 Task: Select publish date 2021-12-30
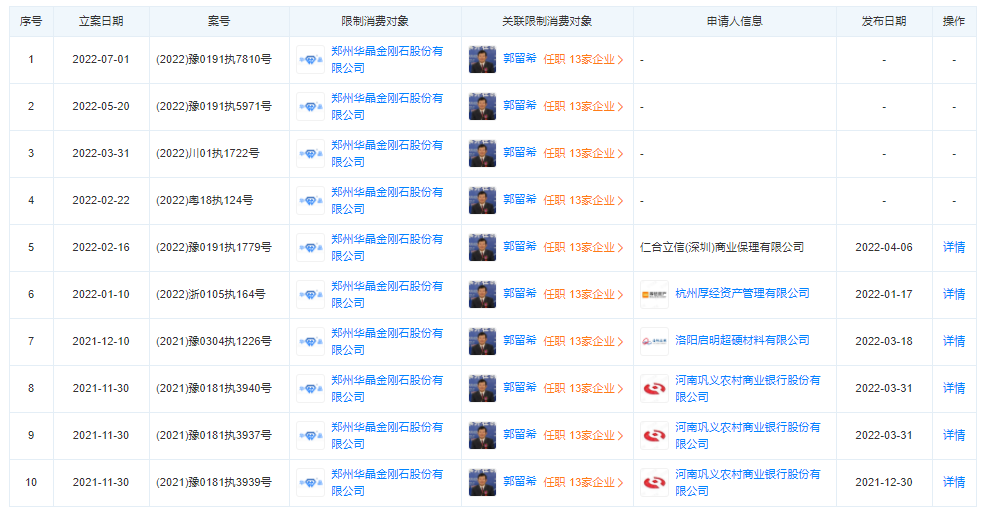tap(884, 482)
